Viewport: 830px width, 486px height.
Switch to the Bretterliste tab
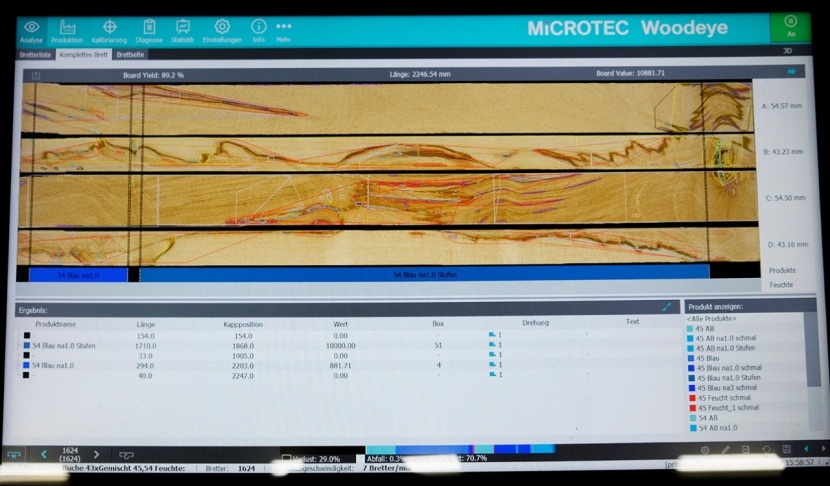tap(36, 55)
